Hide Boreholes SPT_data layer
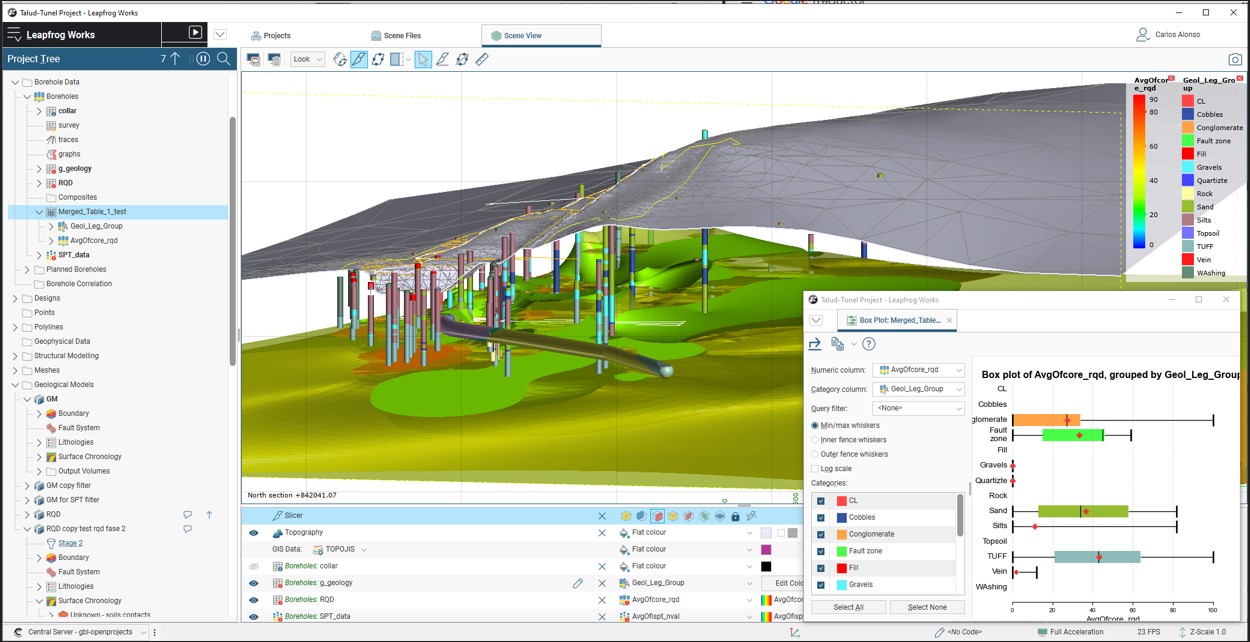 coord(253,616)
